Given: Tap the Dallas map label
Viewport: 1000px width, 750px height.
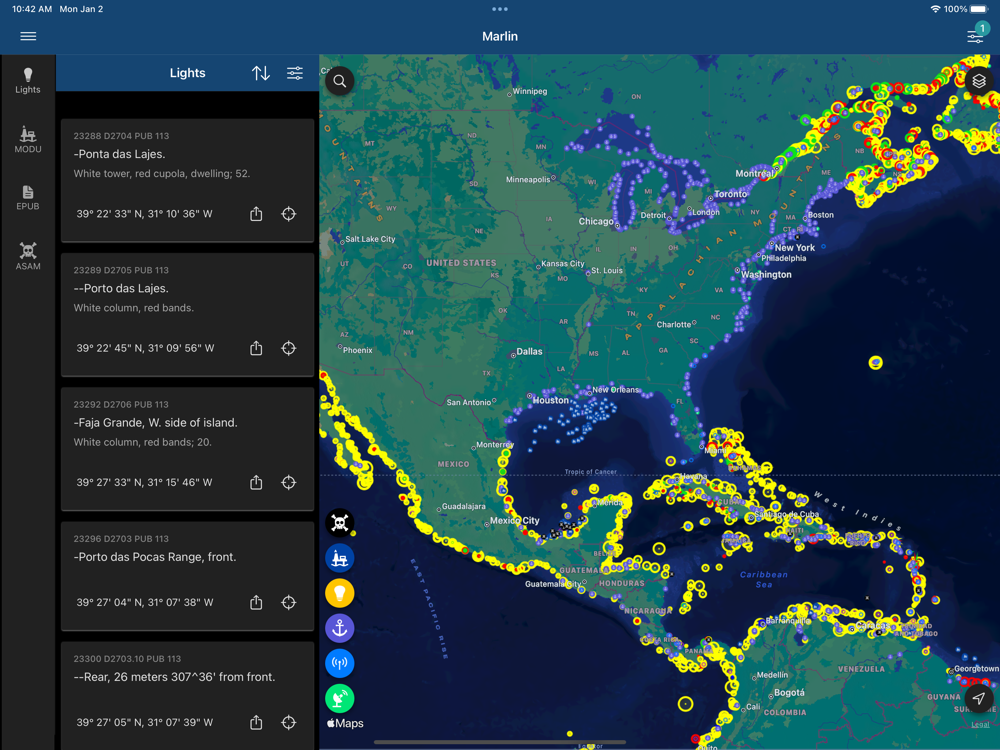Looking at the screenshot, I should pyautogui.click(x=529, y=351).
